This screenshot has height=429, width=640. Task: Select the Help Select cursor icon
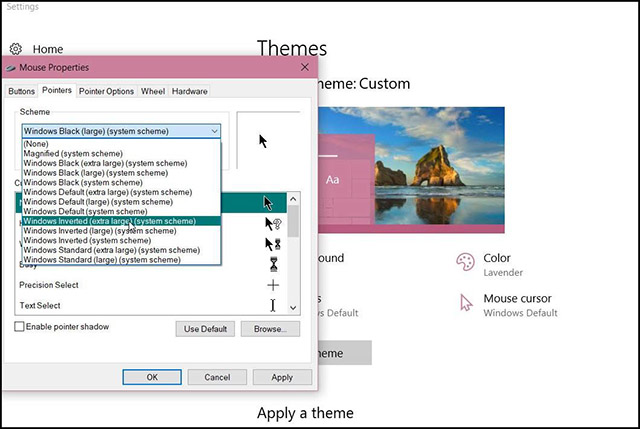point(272,223)
